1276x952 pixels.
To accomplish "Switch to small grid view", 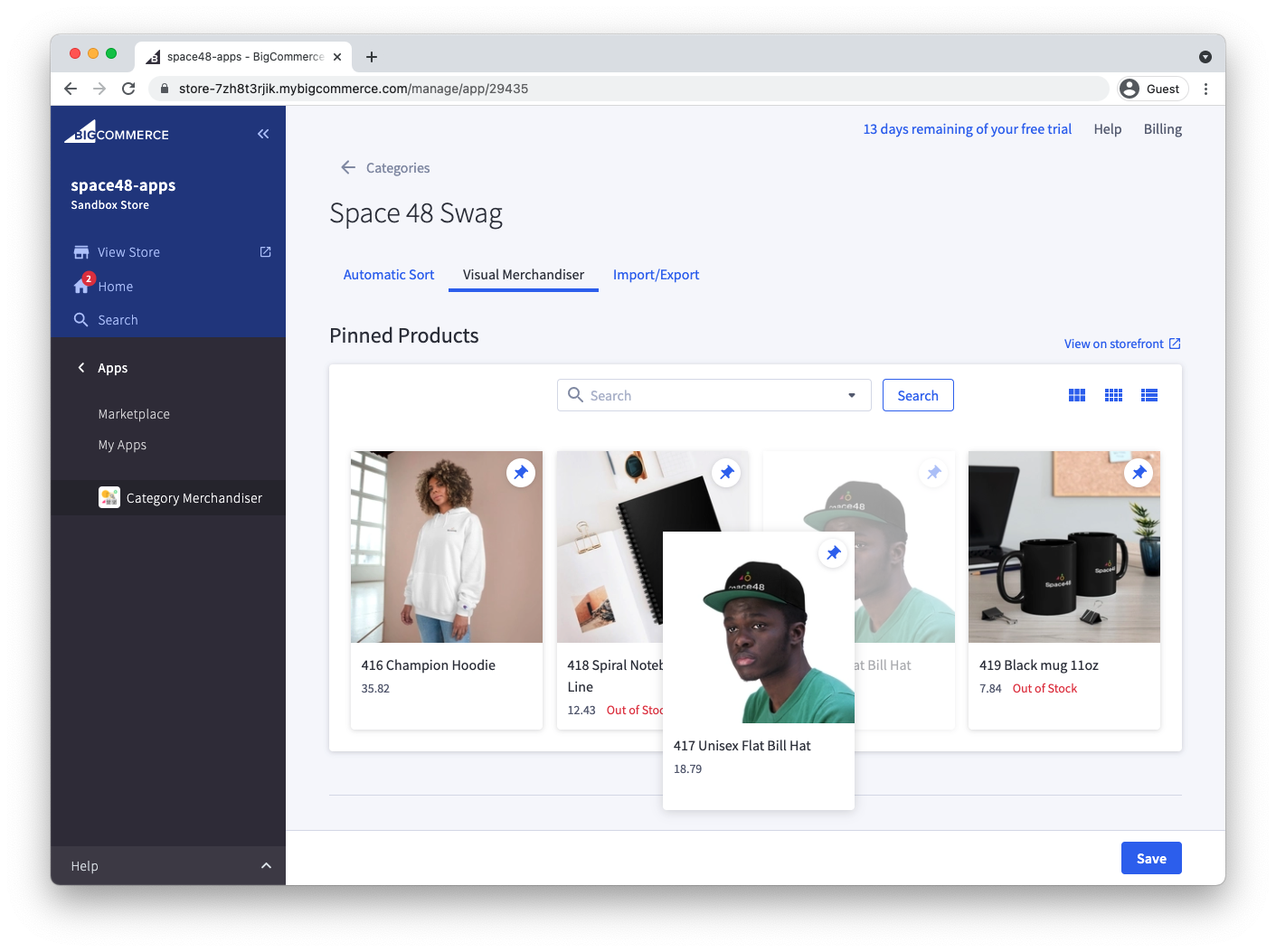I will pyautogui.click(x=1113, y=395).
